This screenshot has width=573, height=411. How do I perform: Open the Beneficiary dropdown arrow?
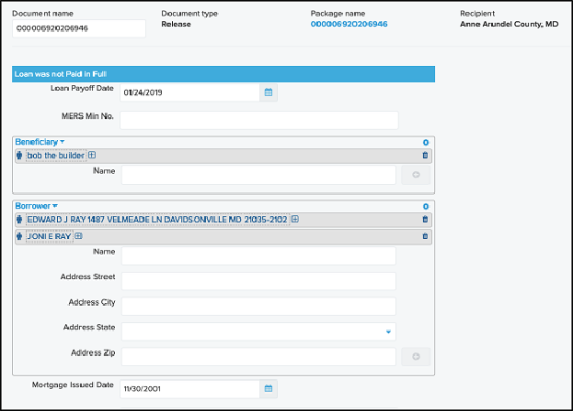click(62, 142)
